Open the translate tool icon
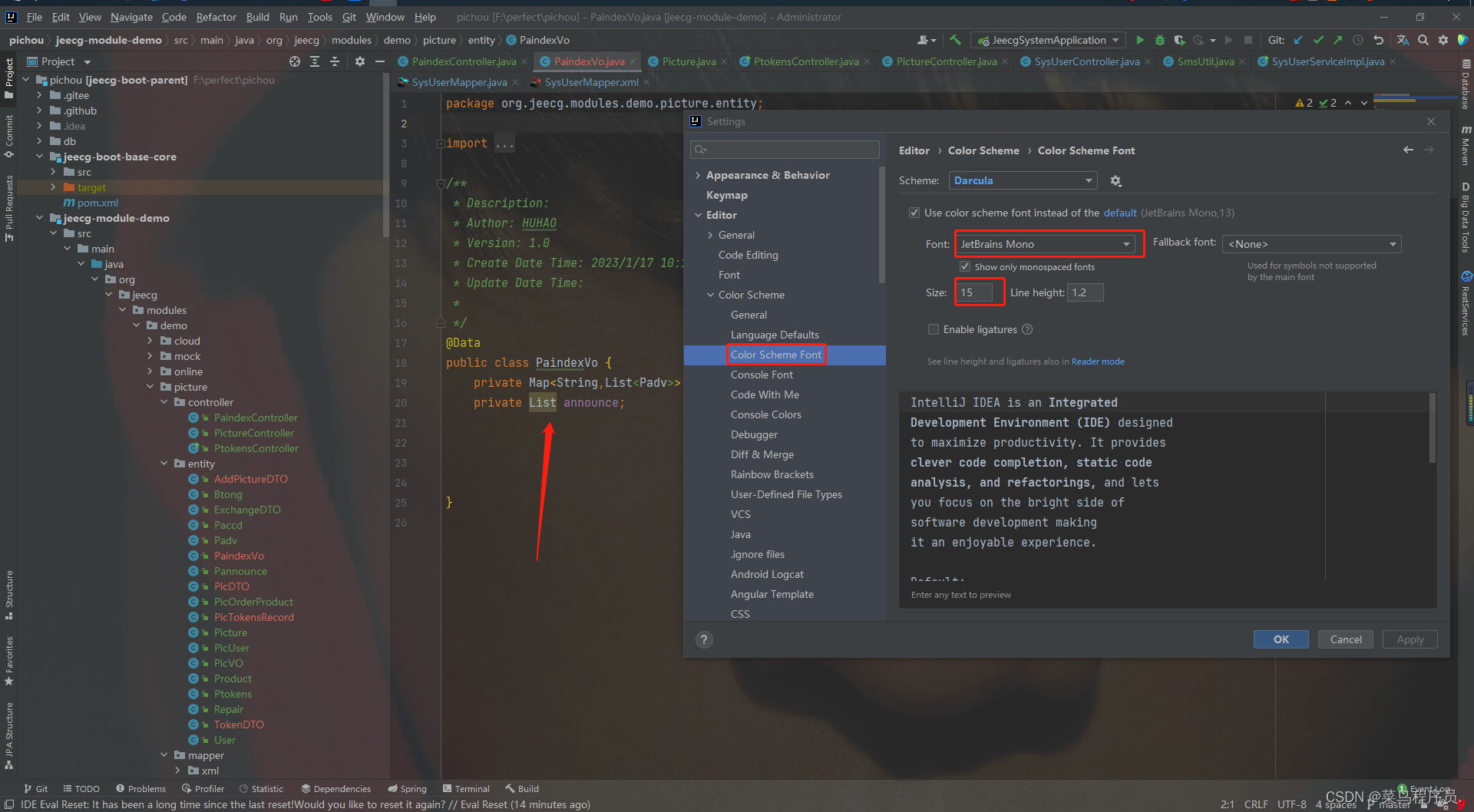1474x812 pixels. point(1403,40)
